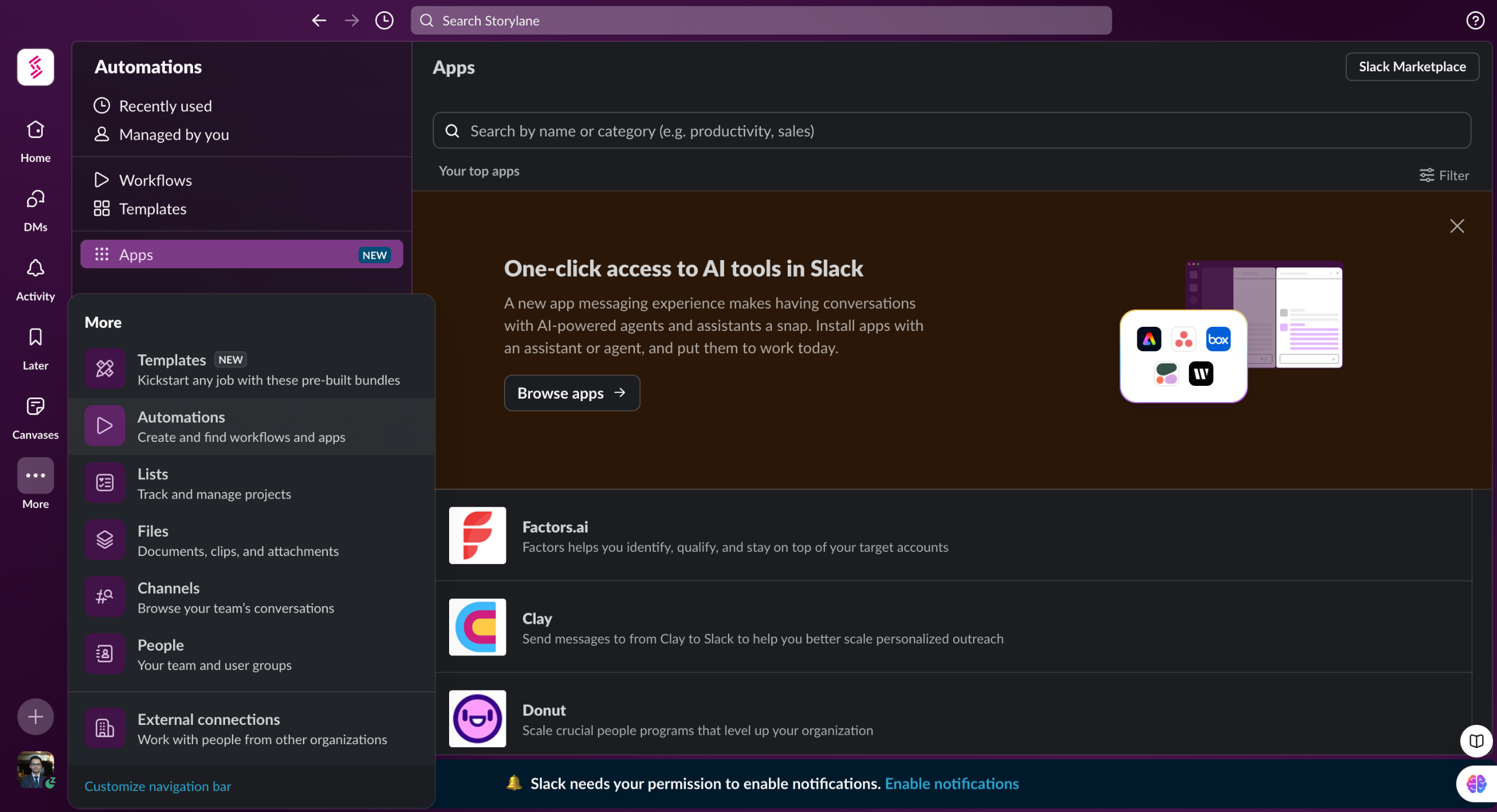1497x812 pixels.
Task: Click the Slack Marketplace button
Action: point(1412,67)
